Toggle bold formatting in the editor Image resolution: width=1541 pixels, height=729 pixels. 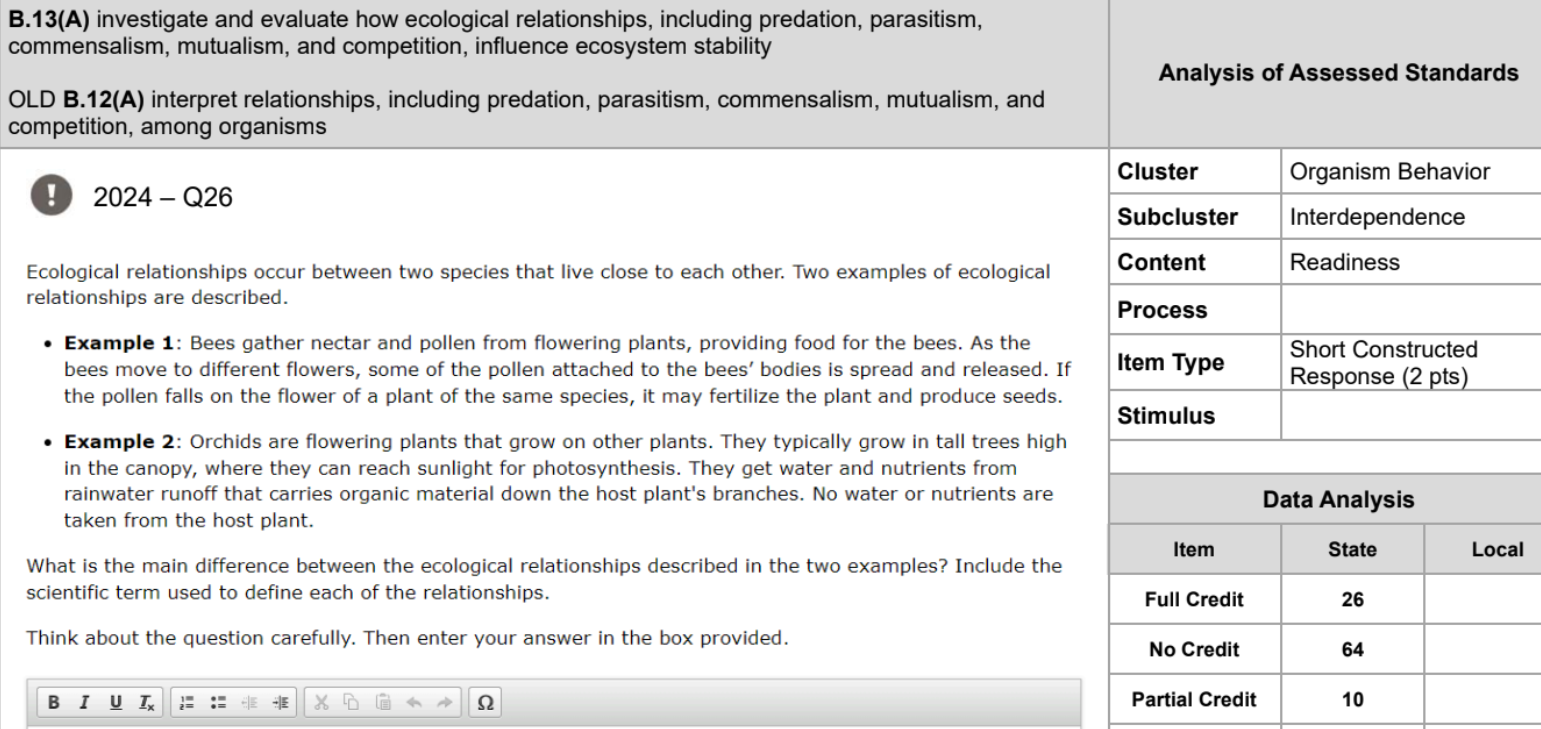(53, 703)
